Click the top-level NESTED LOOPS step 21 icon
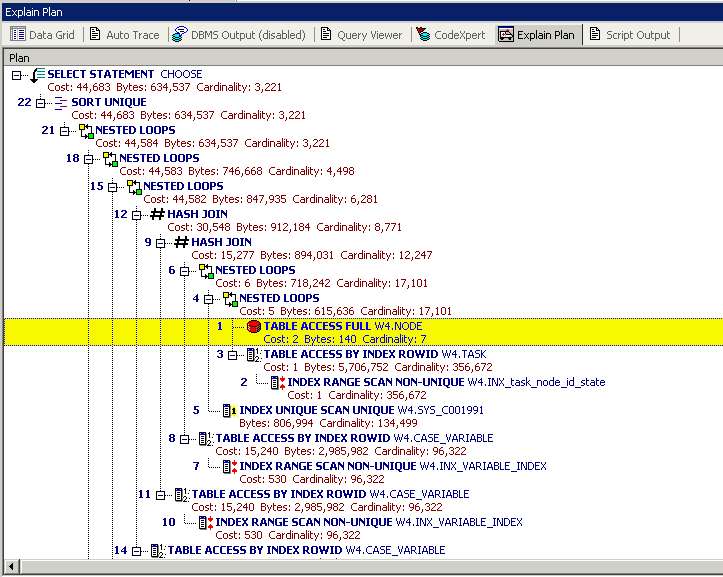This screenshot has width=723, height=577. [85, 130]
